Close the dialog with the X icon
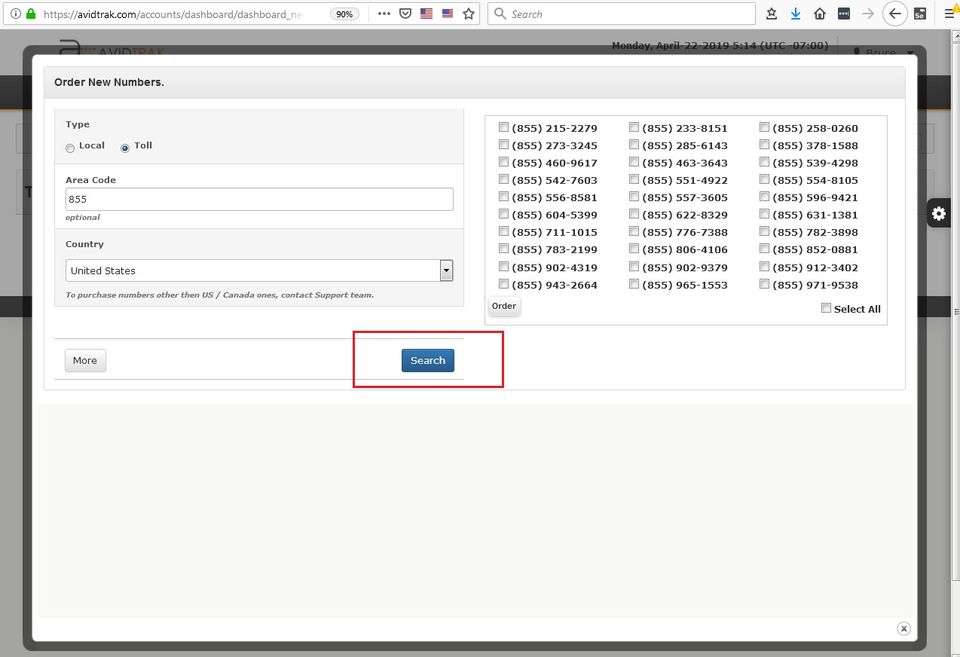 [x=904, y=628]
